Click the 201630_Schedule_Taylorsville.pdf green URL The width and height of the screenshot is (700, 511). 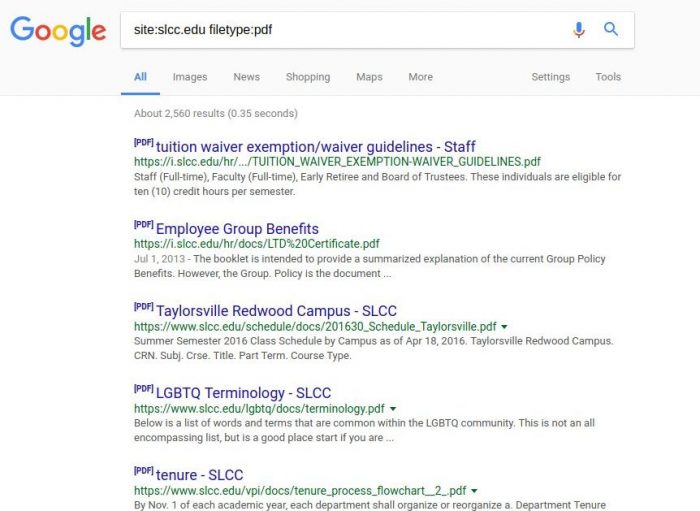315,326
